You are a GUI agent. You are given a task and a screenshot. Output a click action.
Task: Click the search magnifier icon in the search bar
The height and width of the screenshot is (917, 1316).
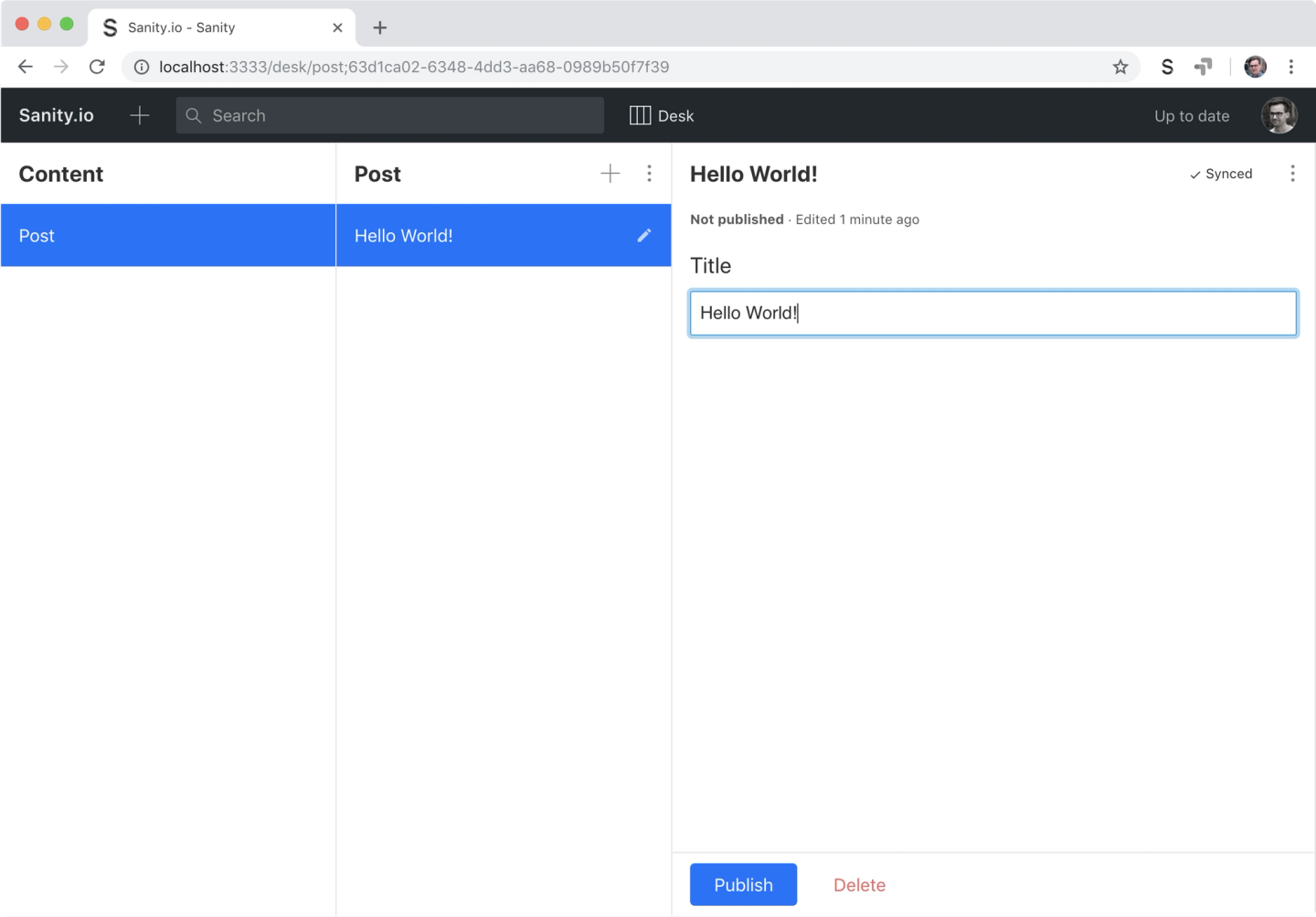[x=193, y=115]
